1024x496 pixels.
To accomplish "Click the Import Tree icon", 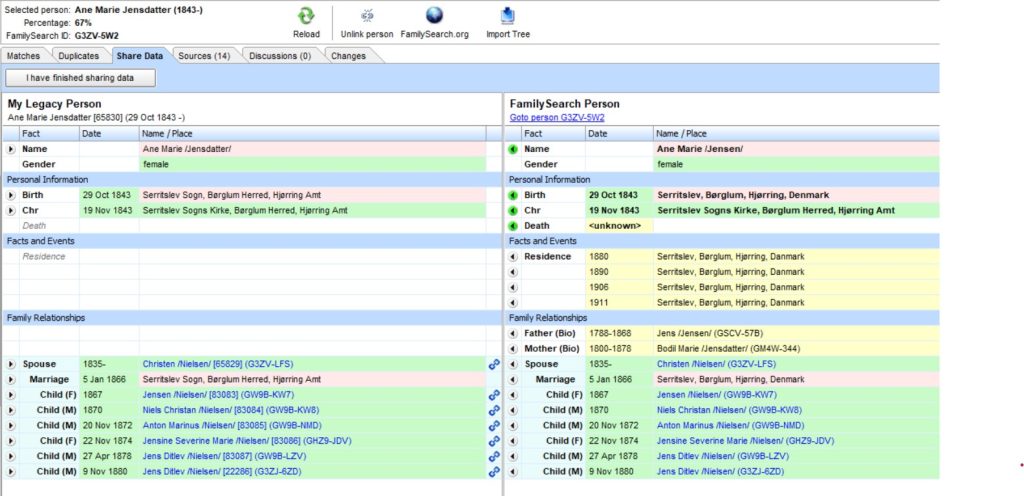I will pos(508,16).
